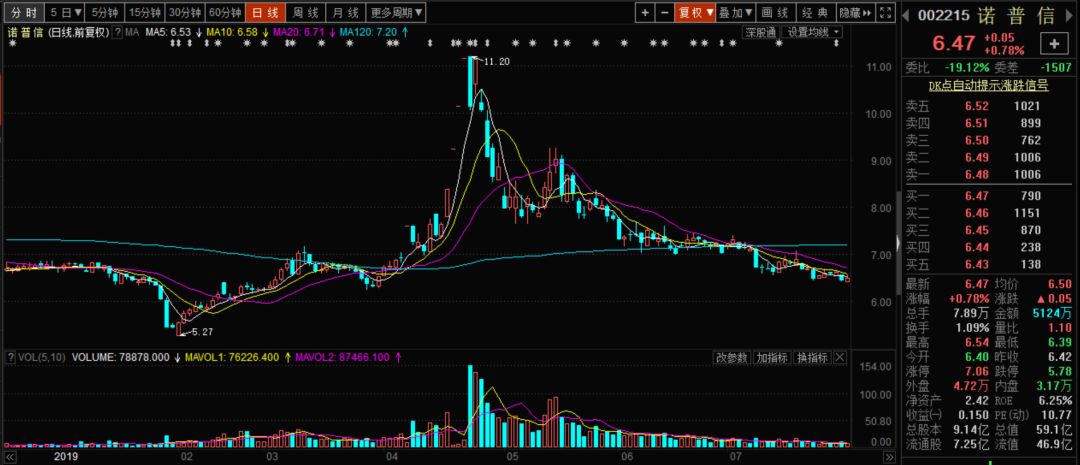
Task: Click 换指标 to change indicator
Action: pos(812,358)
